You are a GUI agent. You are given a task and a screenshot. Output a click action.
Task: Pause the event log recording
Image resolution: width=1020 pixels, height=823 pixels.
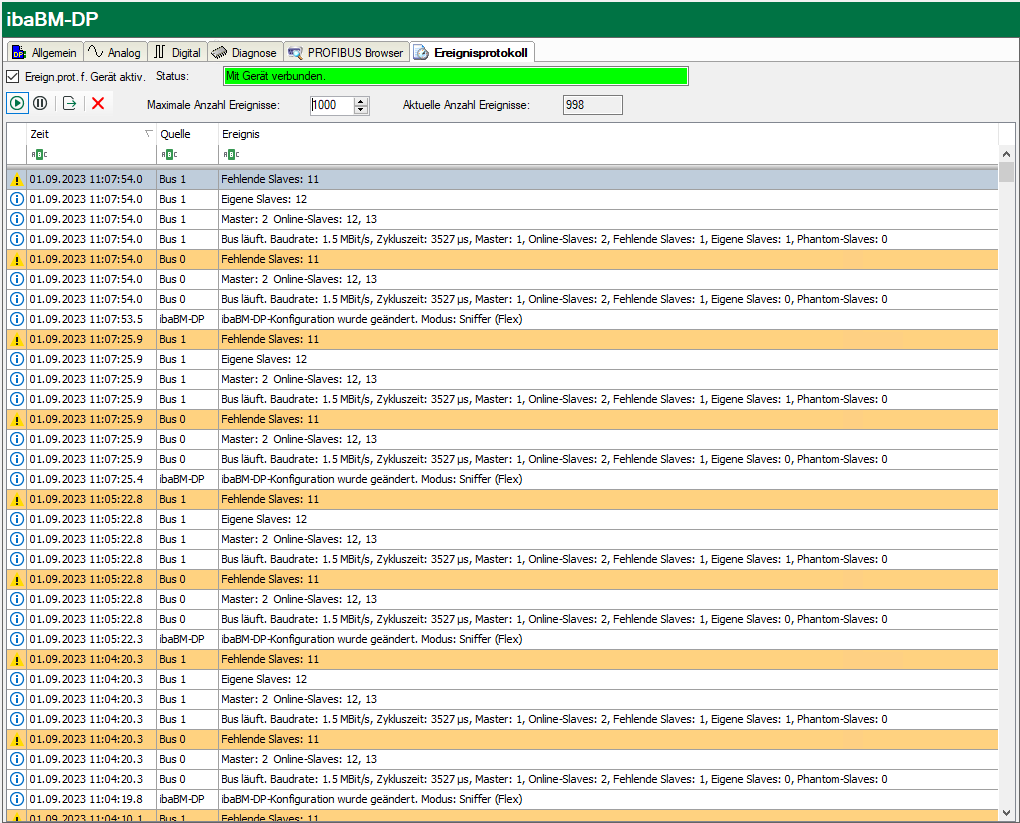click(40, 103)
